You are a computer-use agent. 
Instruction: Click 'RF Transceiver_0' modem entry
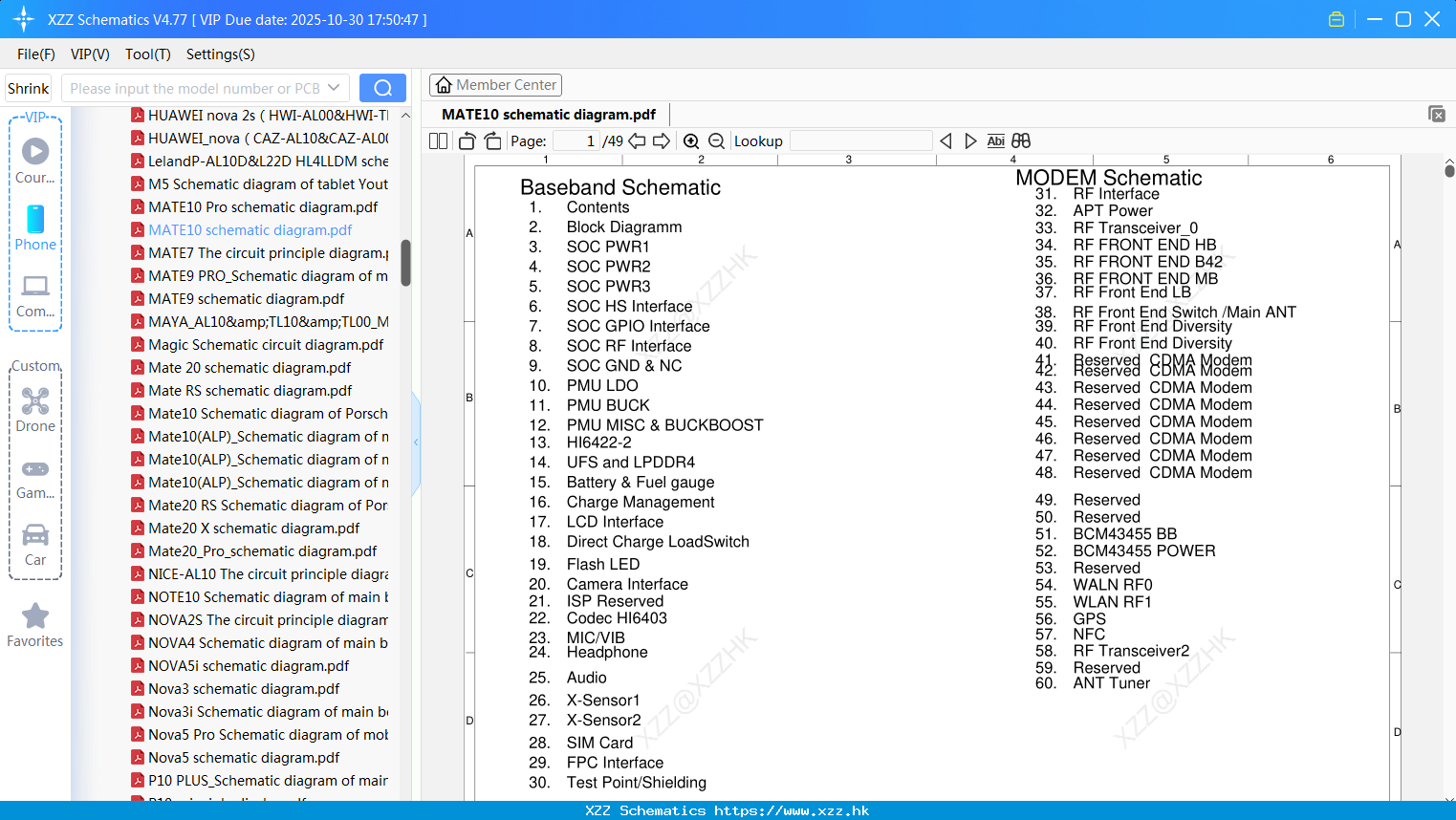click(1136, 227)
